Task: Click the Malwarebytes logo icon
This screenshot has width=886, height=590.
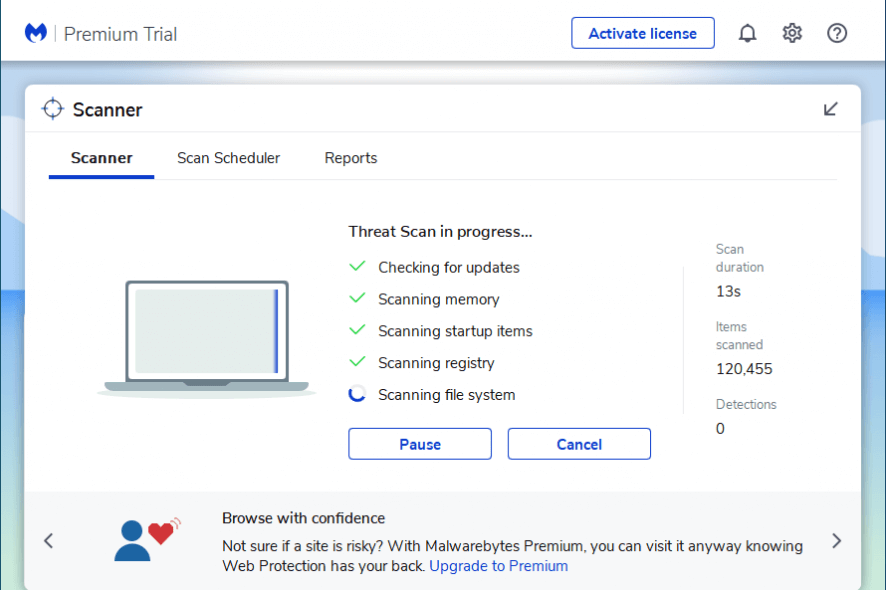Action: coord(36,33)
